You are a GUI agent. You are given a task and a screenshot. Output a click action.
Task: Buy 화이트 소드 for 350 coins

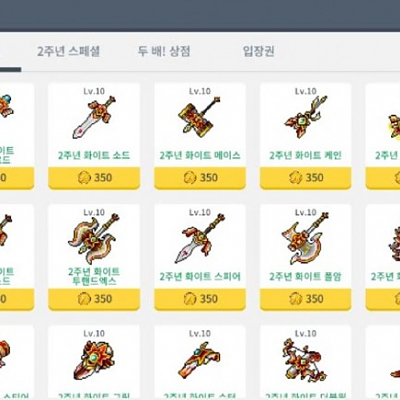(94, 178)
